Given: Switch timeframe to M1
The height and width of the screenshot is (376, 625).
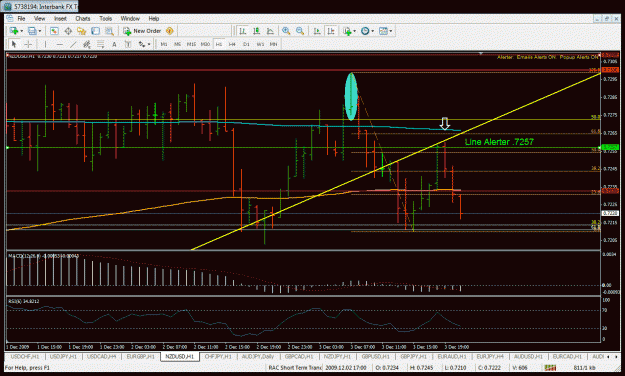Looking at the screenshot, I should pyautogui.click(x=164, y=44).
